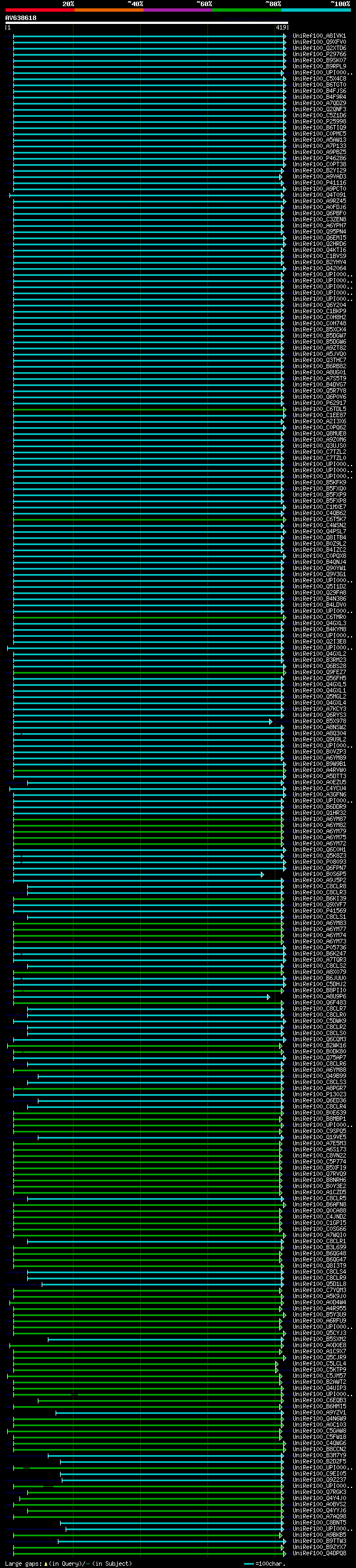Open hit UniRef100_A8IVK1

click(x=319, y=36)
